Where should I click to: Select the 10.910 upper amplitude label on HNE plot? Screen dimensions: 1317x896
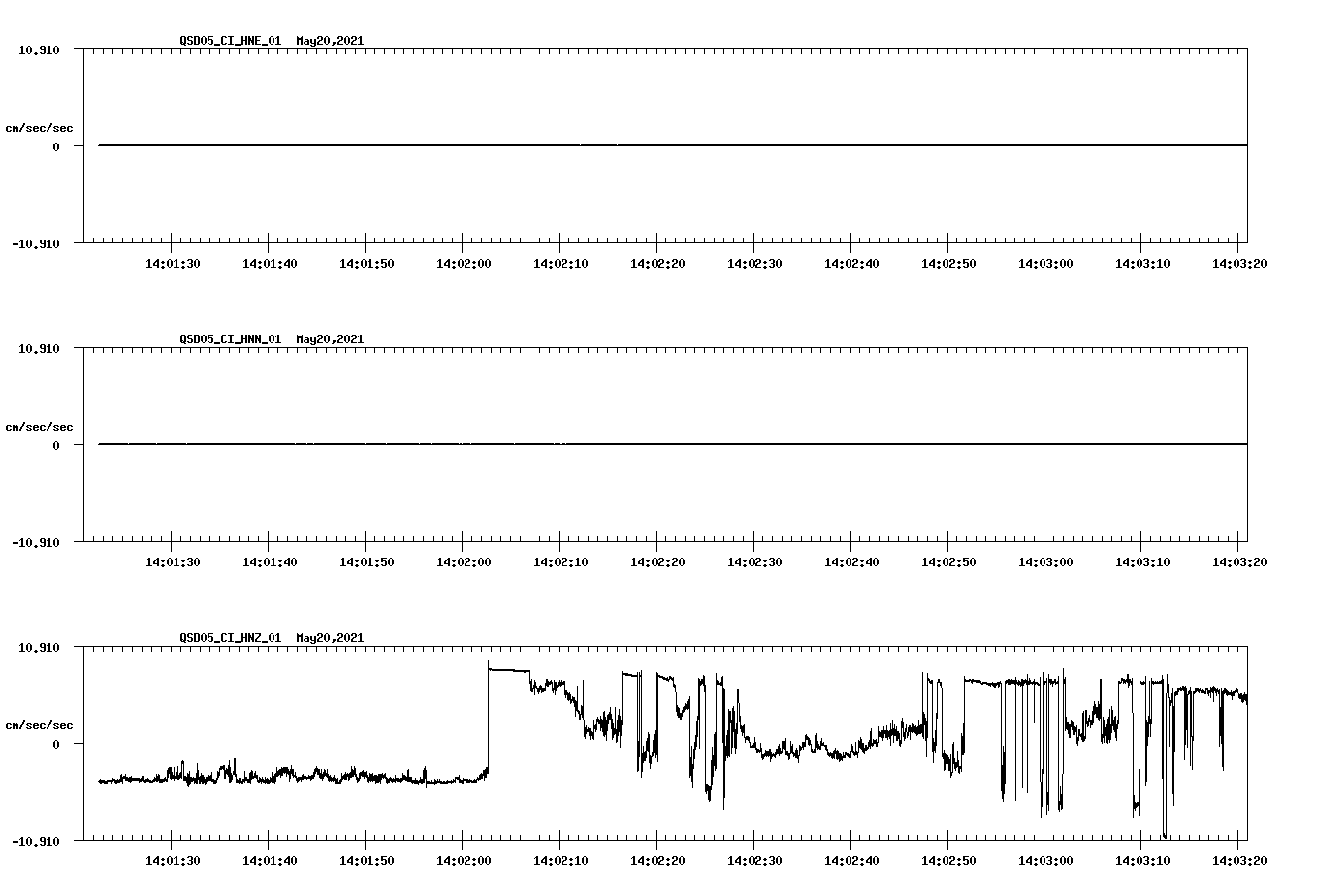click(37, 49)
